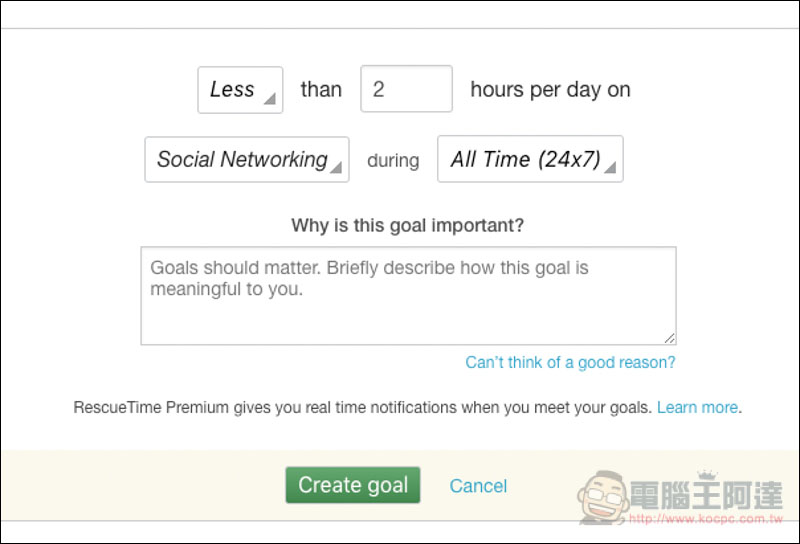Open the Less comparison dropdown
Screen dimensions: 800x544
click(x=240, y=90)
